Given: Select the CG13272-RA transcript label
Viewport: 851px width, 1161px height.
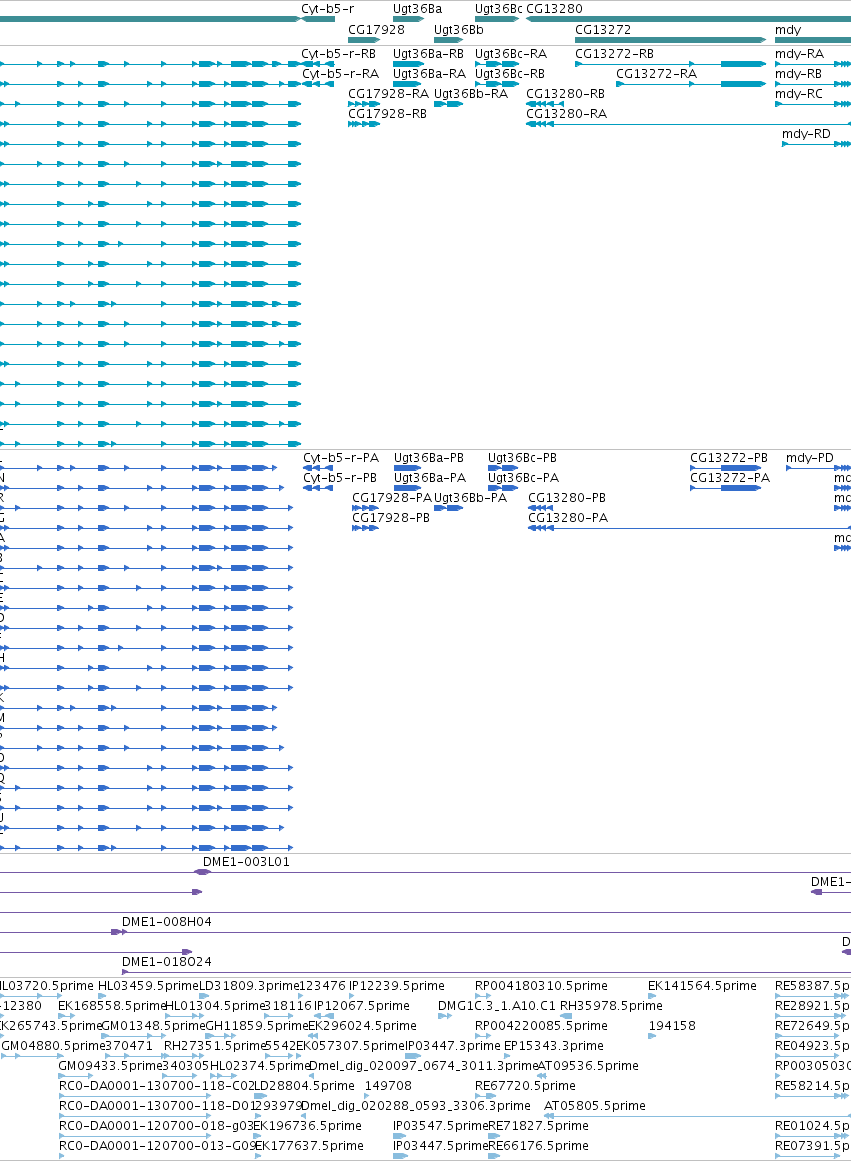Looking at the screenshot, I should coord(656,74).
